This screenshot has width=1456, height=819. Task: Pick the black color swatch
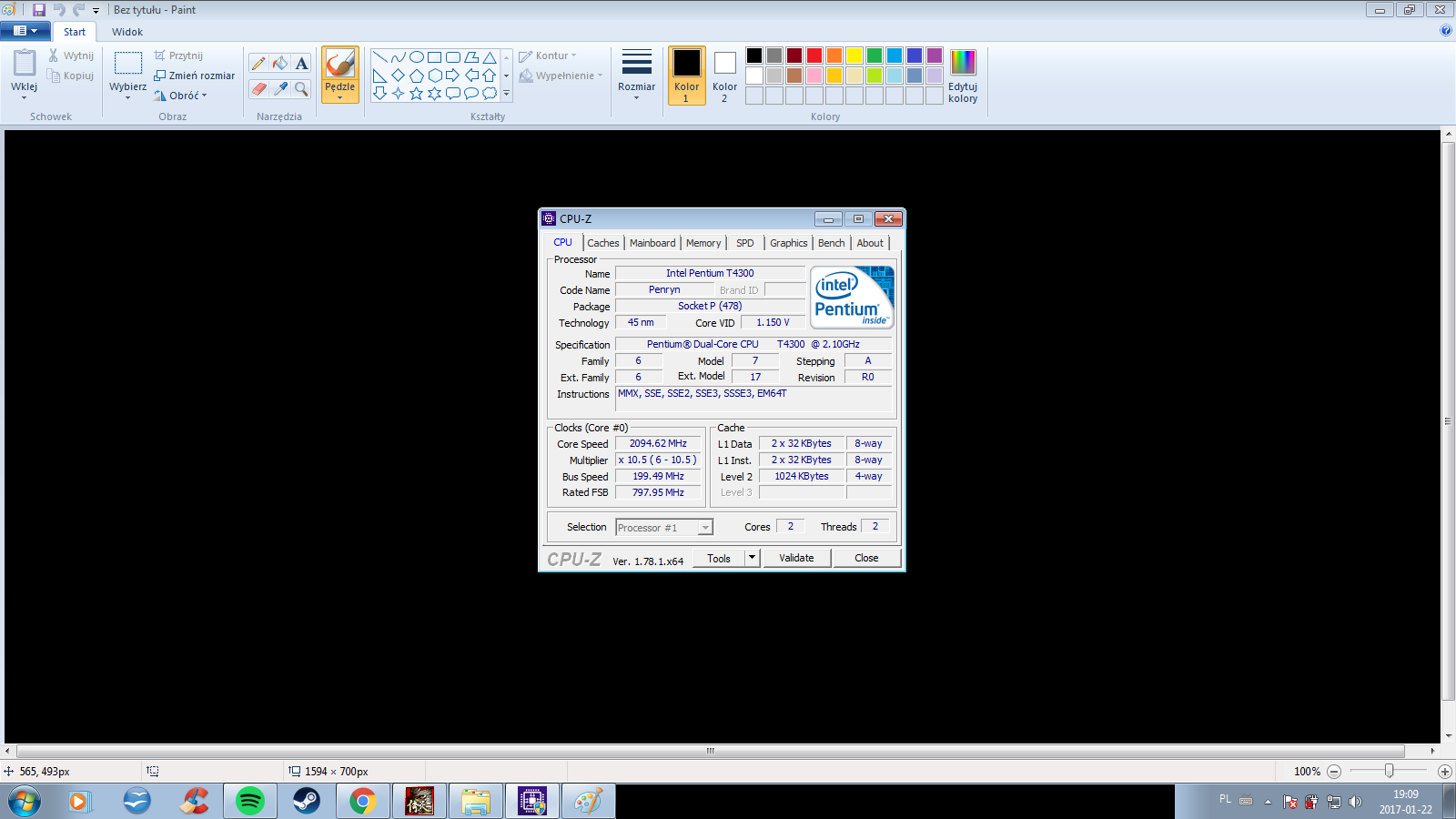(754, 56)
